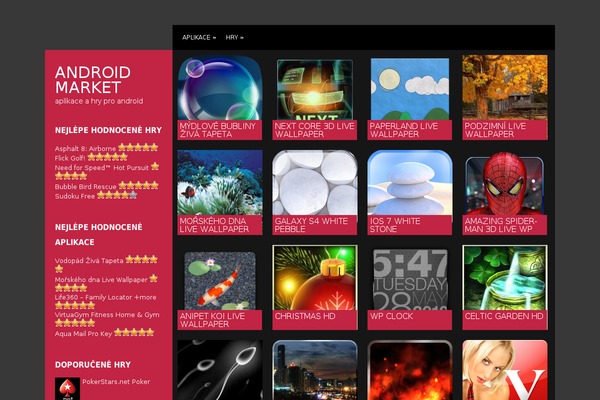
Task: Open the blonde woman app thumbnail
Action: 505,370
